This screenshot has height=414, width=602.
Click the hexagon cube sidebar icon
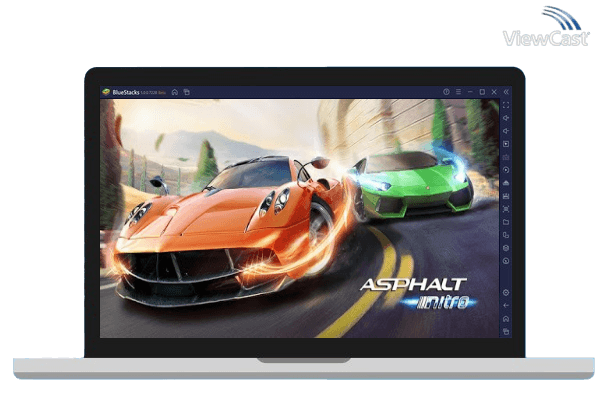pos(506,248)
